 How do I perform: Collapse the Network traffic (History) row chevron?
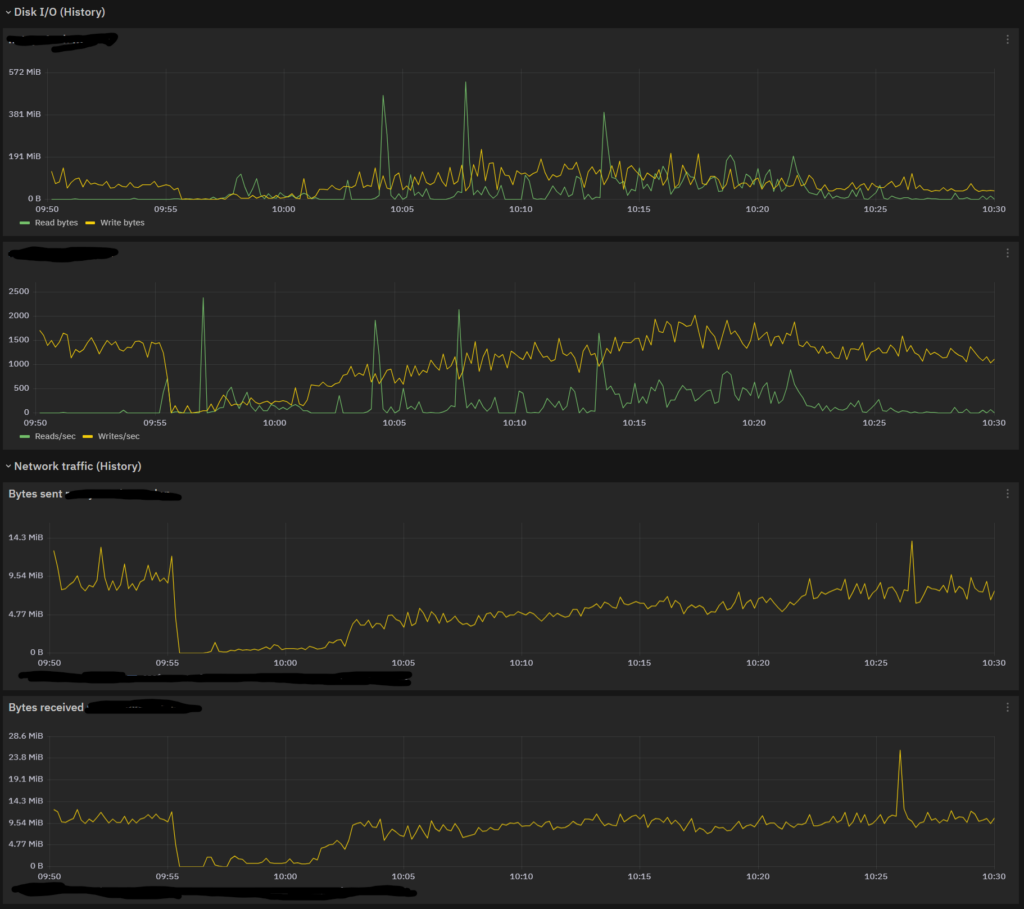coord(8,466)
